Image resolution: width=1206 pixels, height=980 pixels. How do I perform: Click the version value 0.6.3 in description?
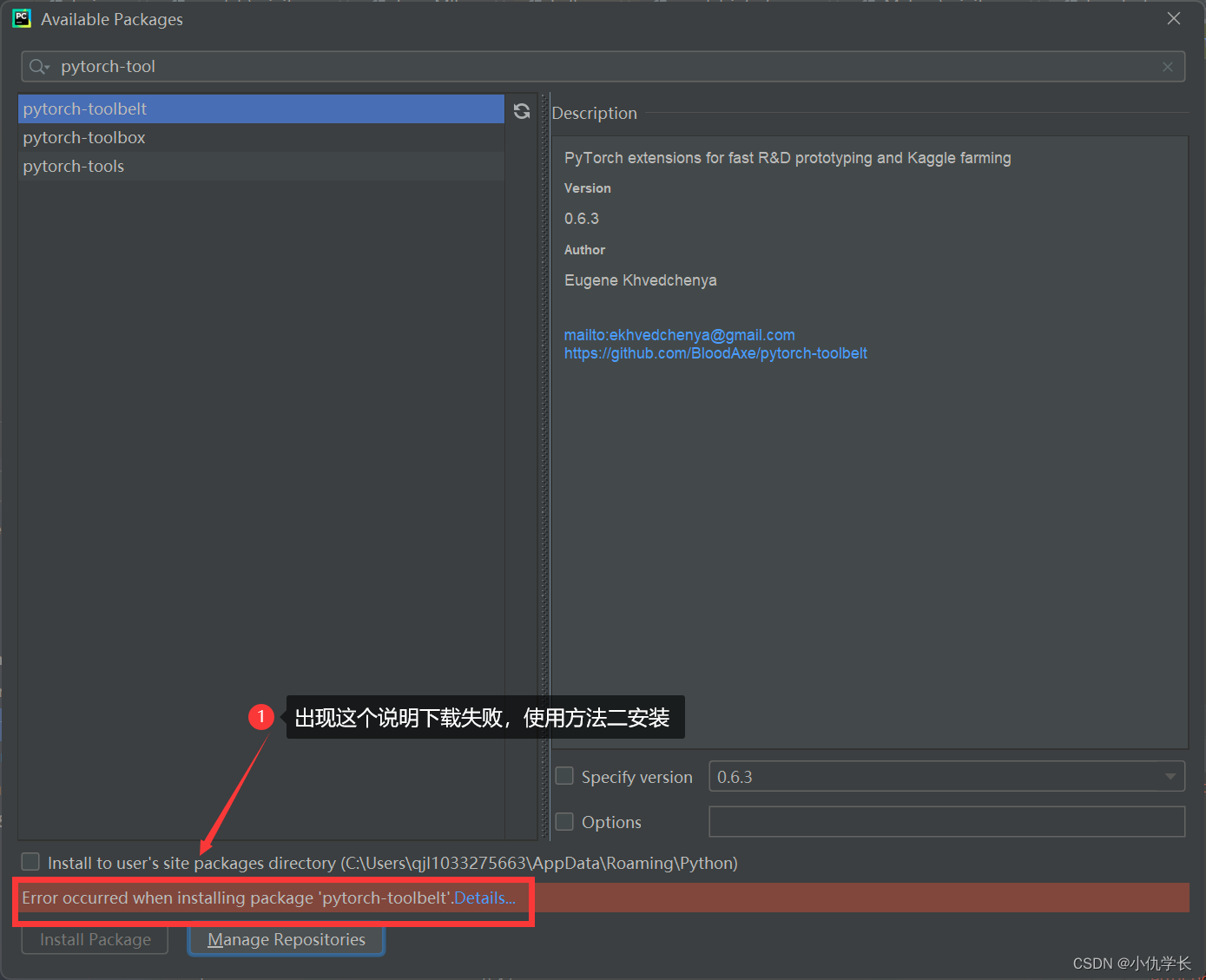[x=582, y=219]
